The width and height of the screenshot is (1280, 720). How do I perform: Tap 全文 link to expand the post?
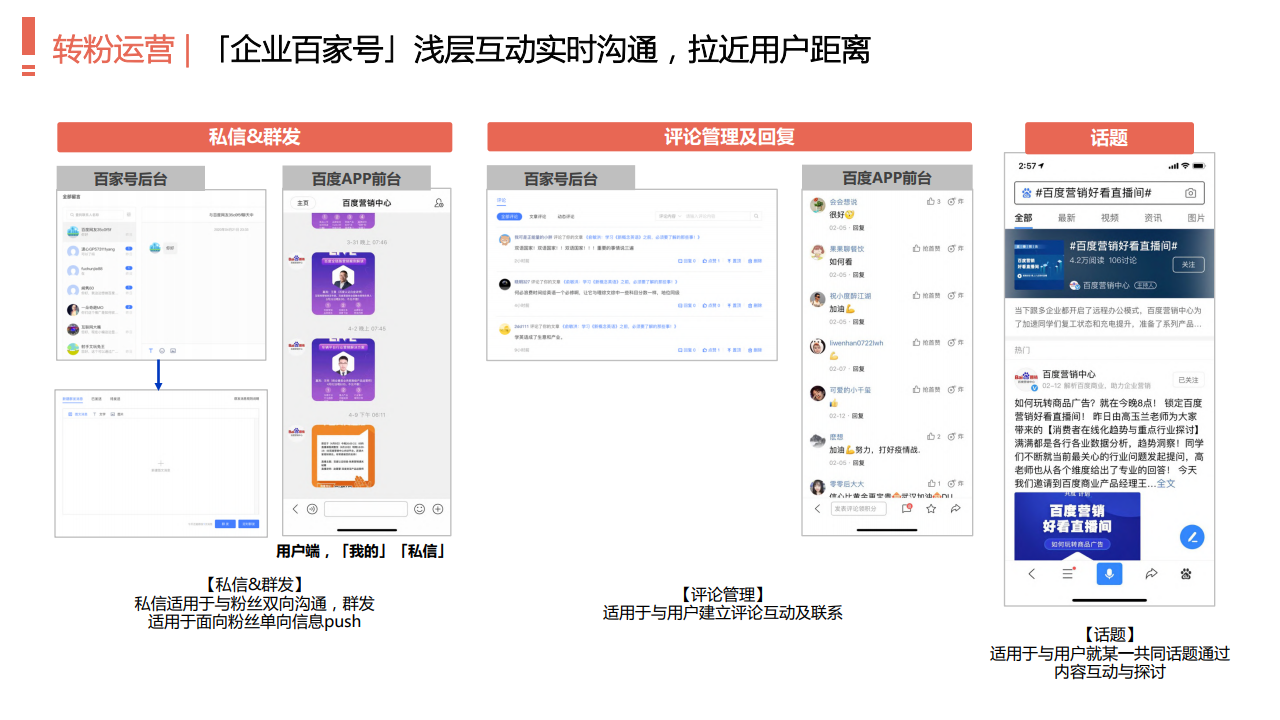coord(1166,483)
